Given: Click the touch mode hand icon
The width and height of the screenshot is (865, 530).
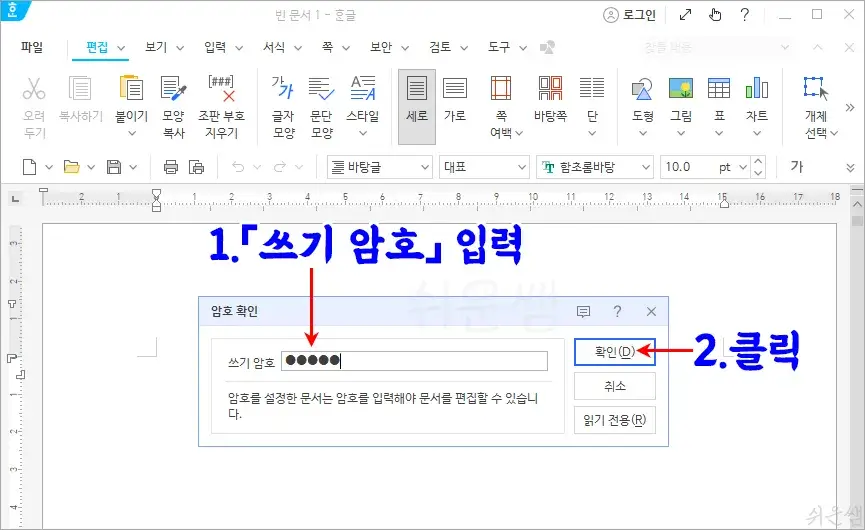Looking at the screenshot, I should [715, 15].
